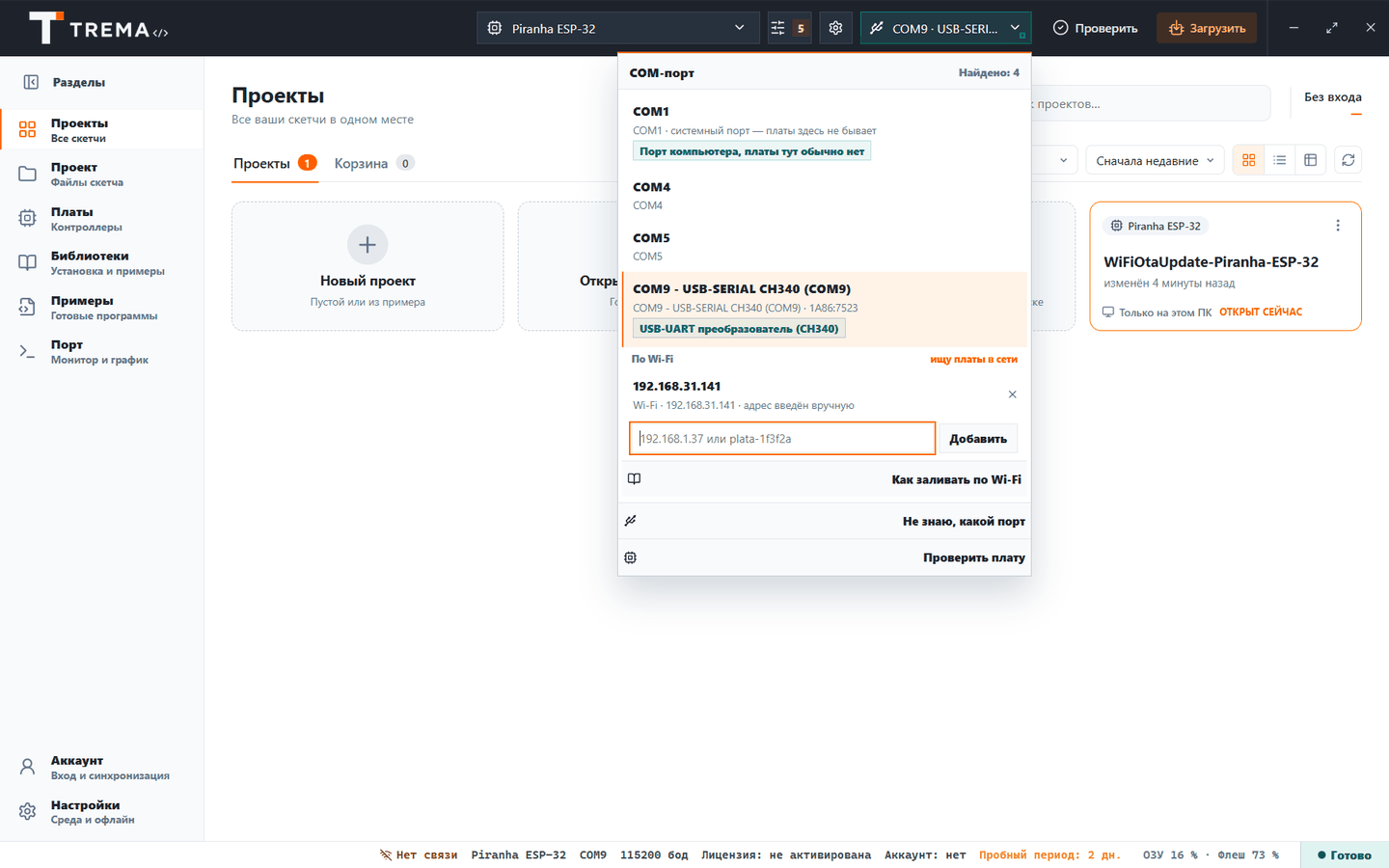The height and width of the screenshot is (868, 1389).
Task: Select COM4 port in the list
Action: pos(824,195)
